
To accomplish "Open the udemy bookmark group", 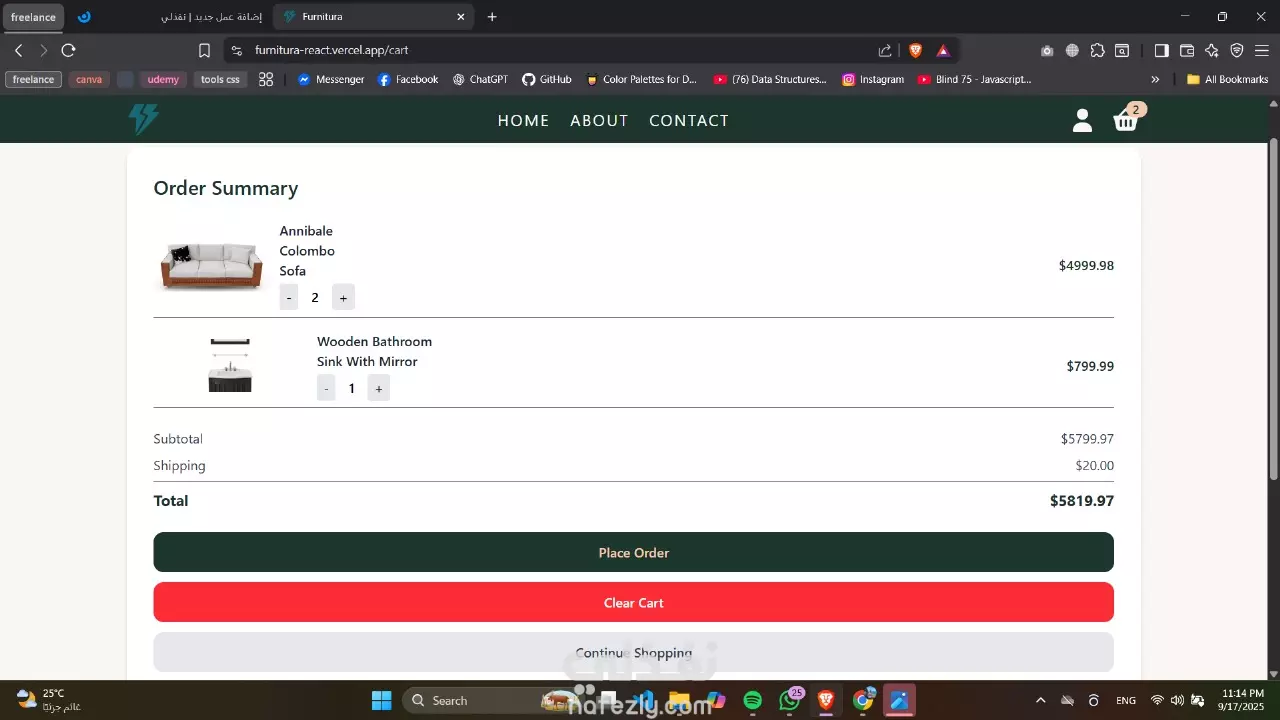I will pos(162,79).
